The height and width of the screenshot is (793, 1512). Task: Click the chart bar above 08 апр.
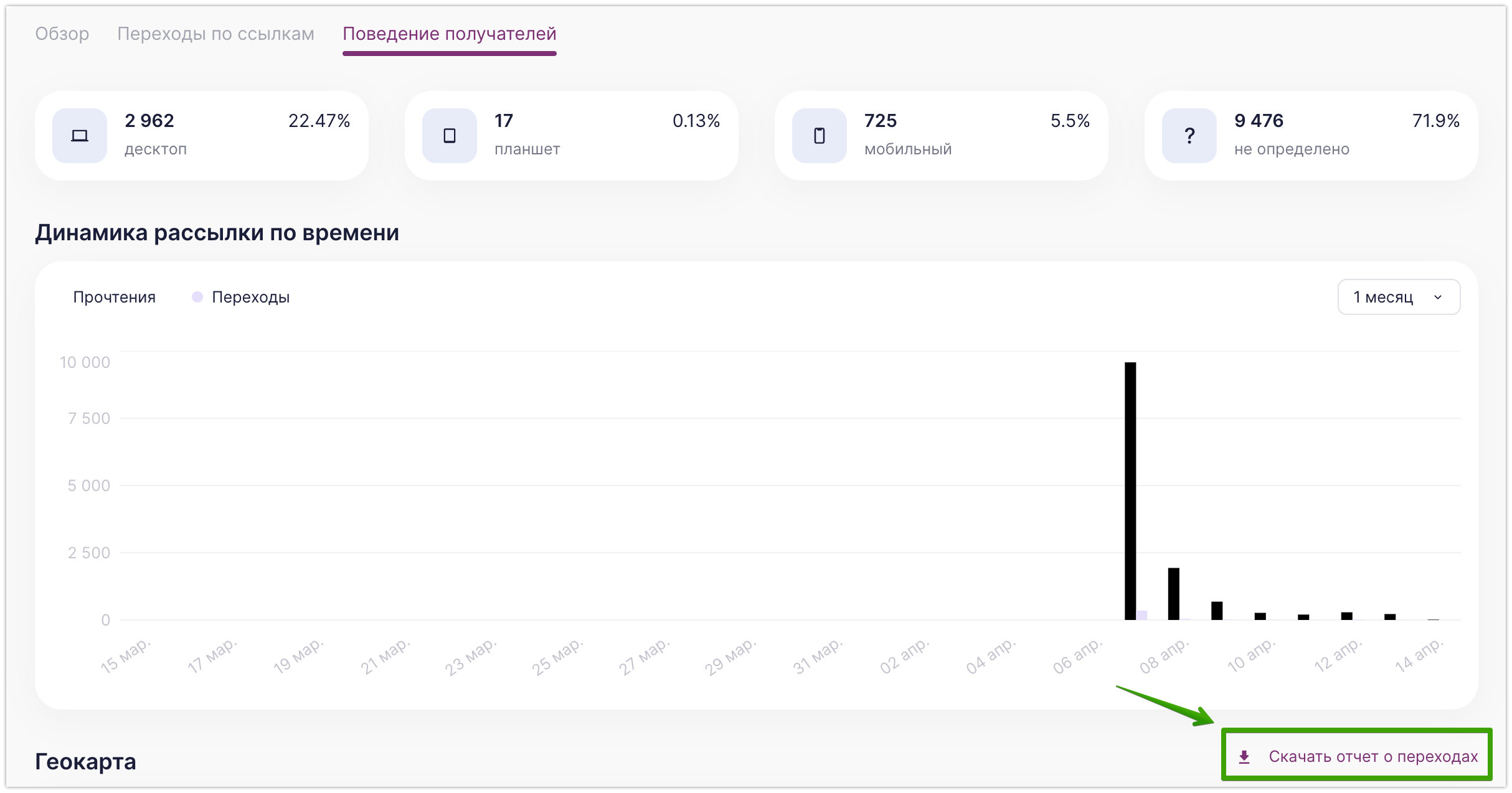pyautogui.click(x=1174, y=594)
